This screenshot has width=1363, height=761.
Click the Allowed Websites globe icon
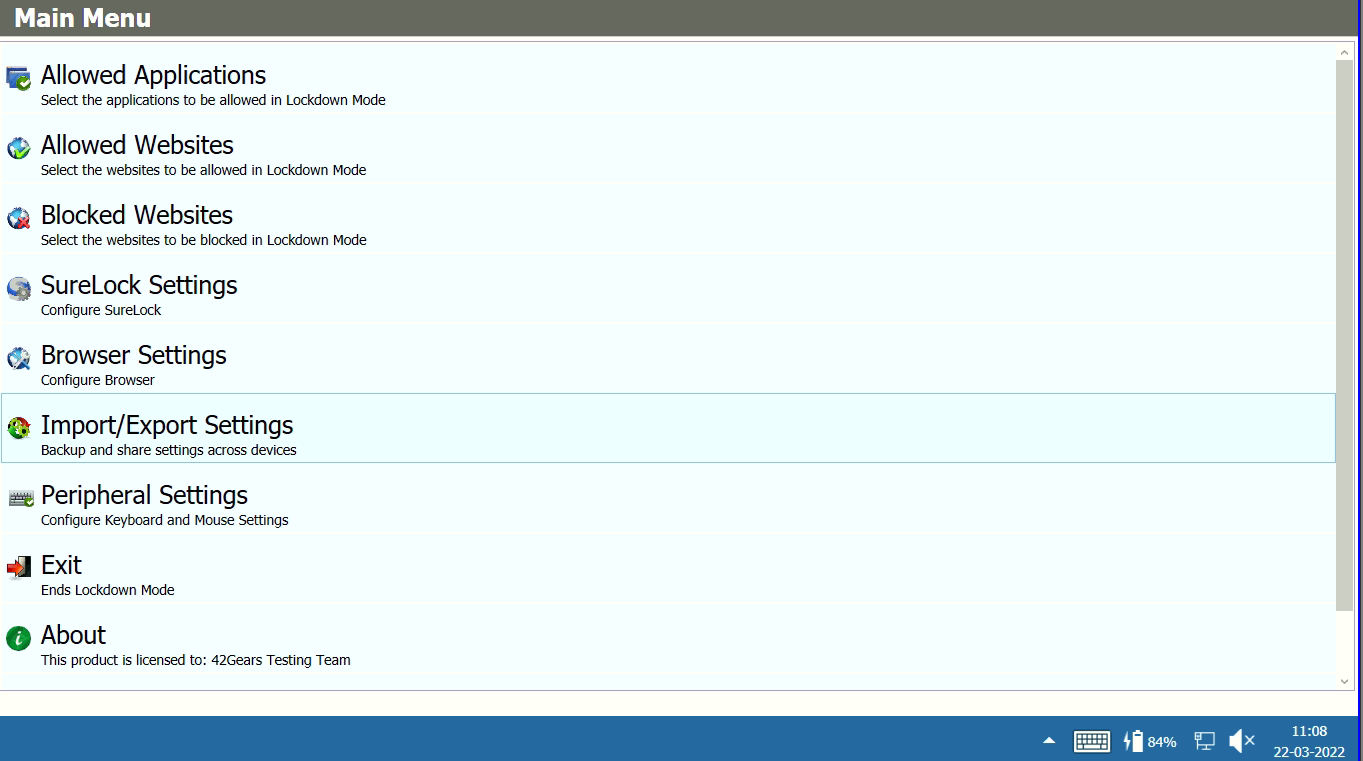(x=18, y=148)
